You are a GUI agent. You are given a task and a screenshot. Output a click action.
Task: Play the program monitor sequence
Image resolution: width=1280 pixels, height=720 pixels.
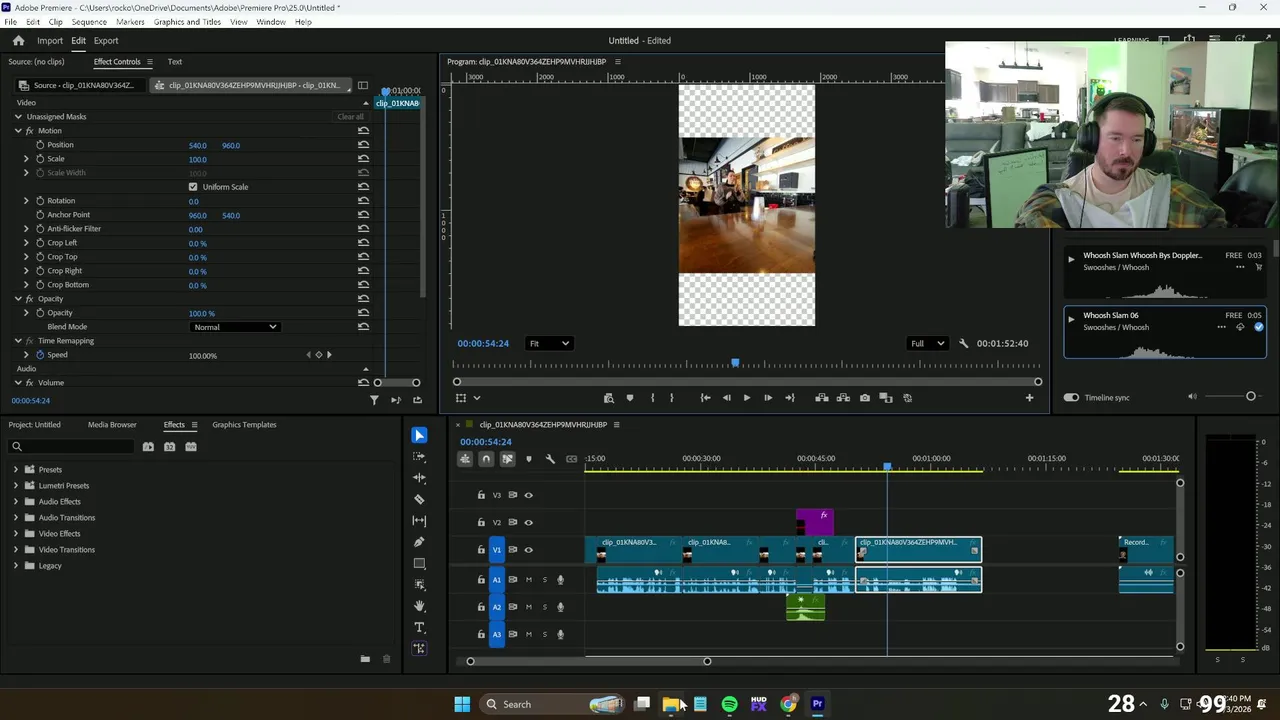(x=746, y=398)
